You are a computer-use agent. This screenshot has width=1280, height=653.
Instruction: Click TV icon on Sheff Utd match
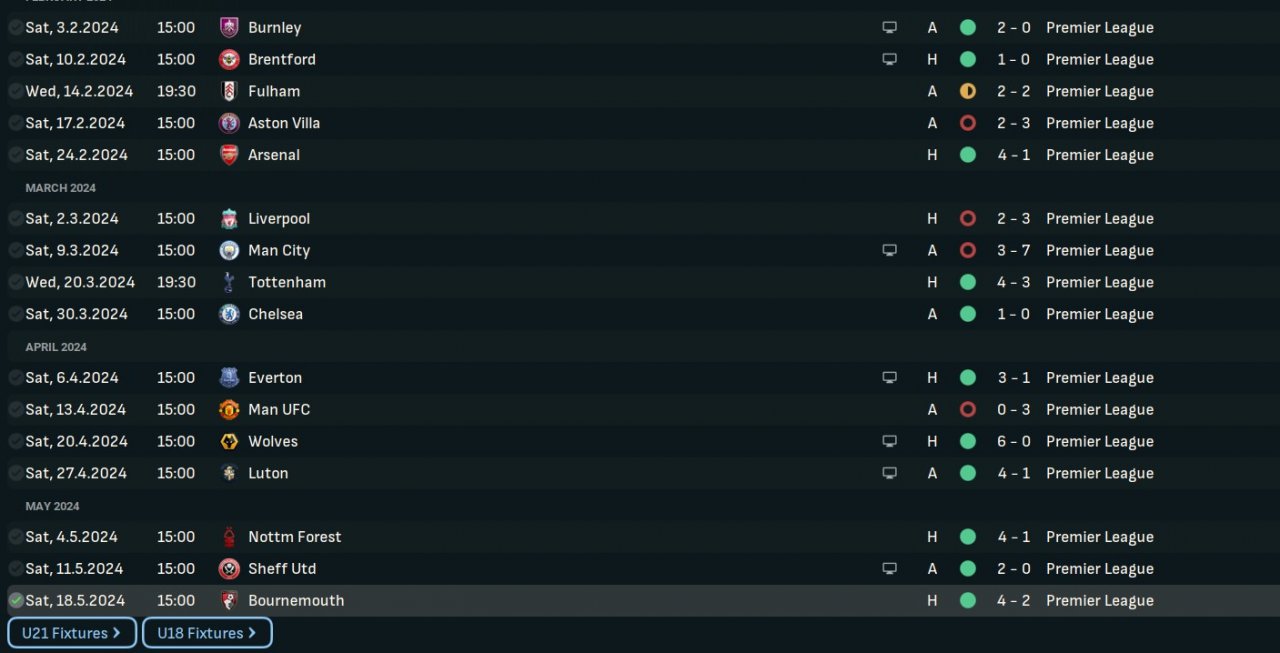pyautogui.click(x=889, y=569)
